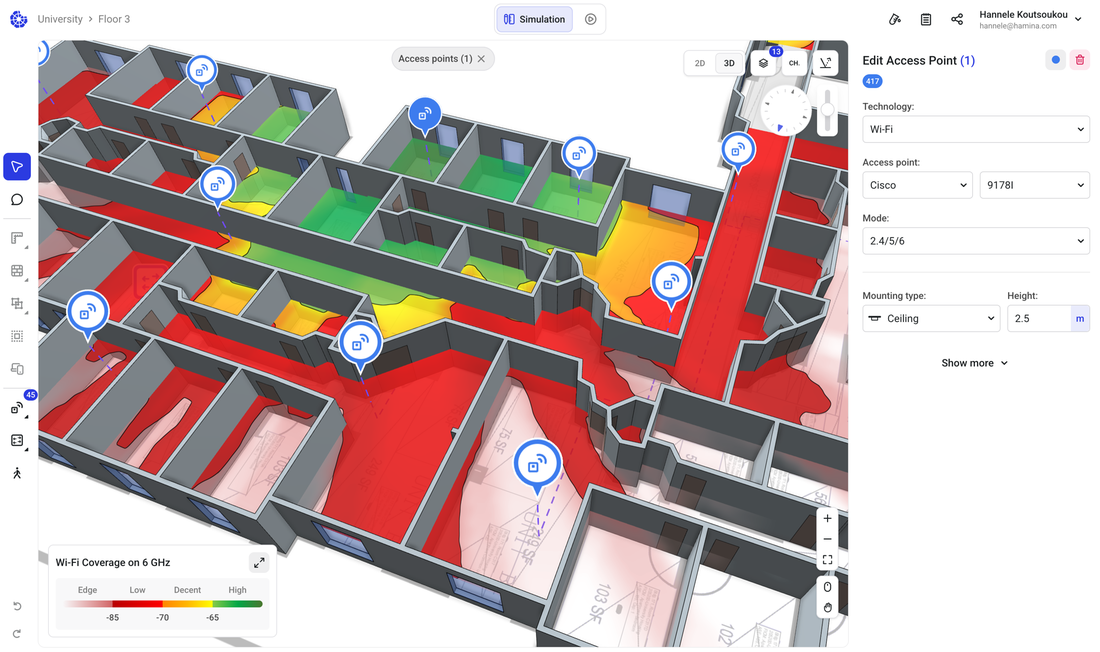
Task: Open the access point placement tool showing 45 badge
Action: coord(17,407)
